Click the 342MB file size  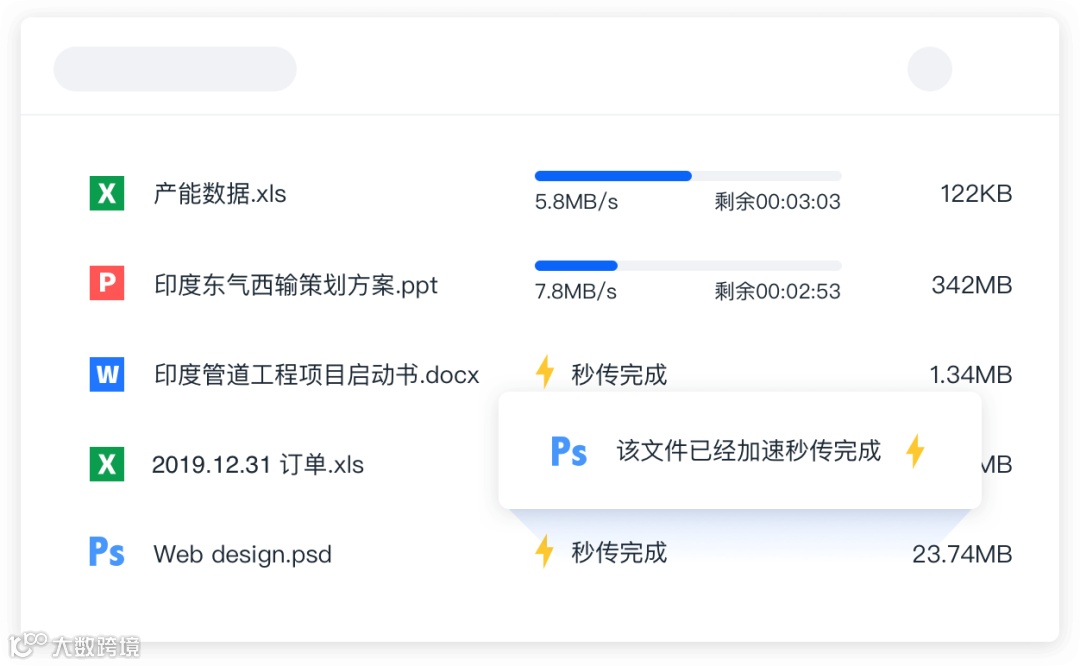click(972, 284)
